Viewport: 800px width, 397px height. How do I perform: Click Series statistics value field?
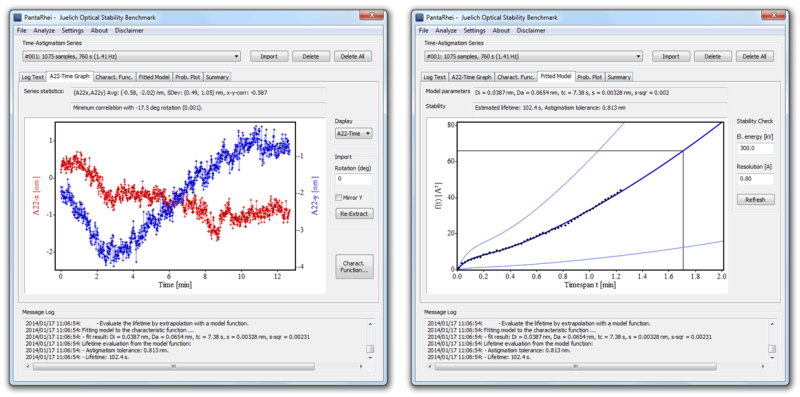(198, 93)
